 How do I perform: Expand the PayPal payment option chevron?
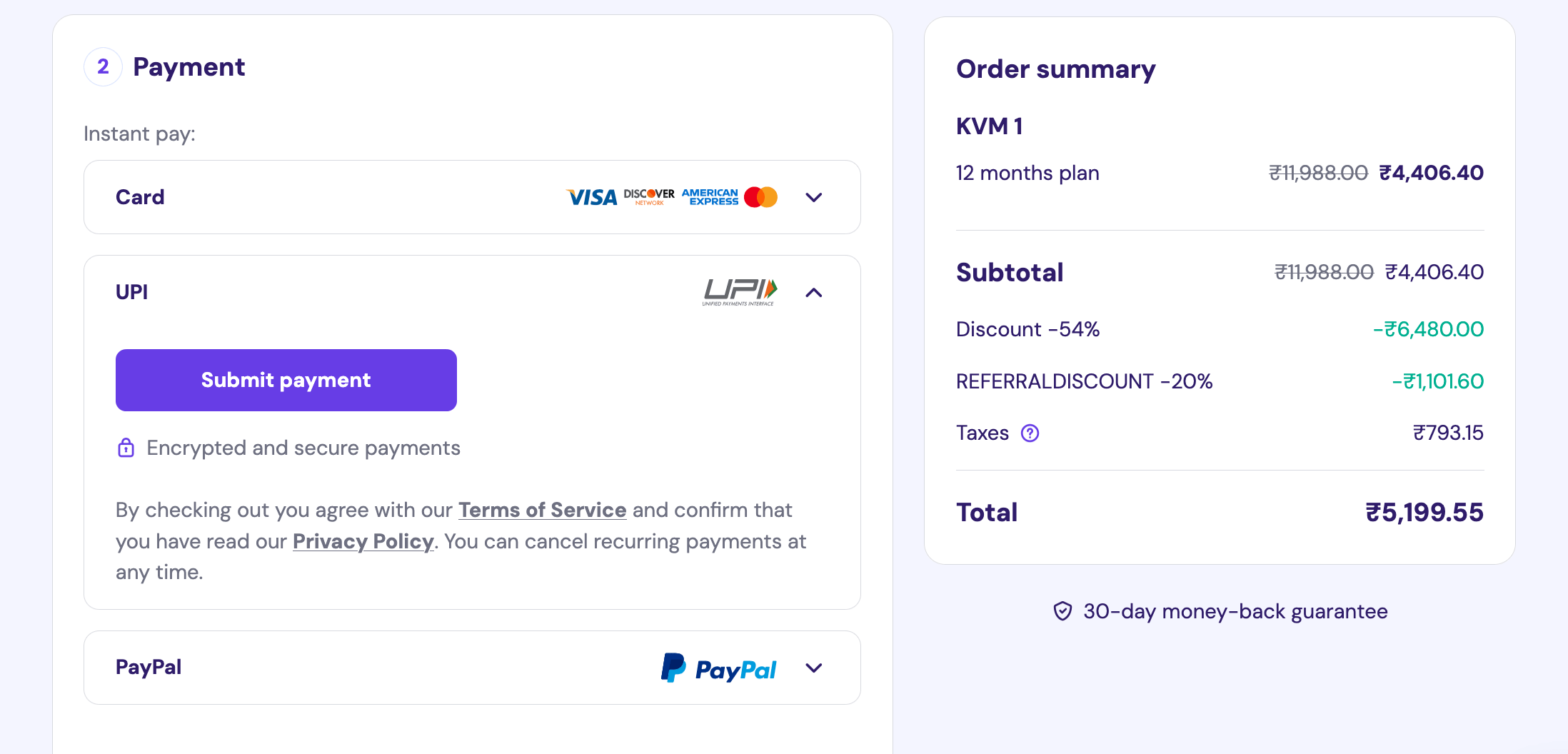click(x=814, y=668)
